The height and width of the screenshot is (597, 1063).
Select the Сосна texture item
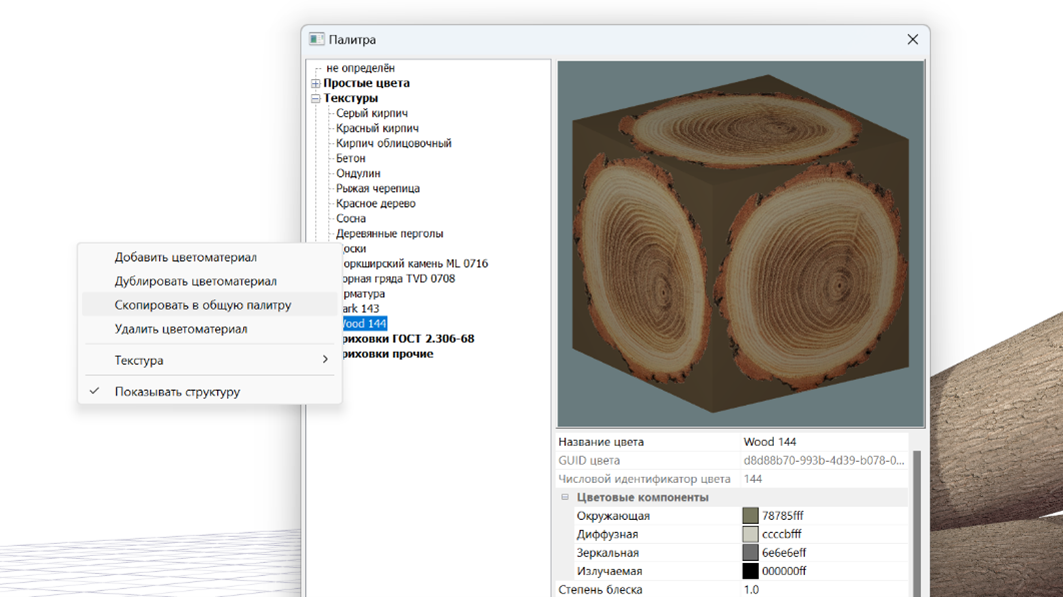[x=350, y=219]
